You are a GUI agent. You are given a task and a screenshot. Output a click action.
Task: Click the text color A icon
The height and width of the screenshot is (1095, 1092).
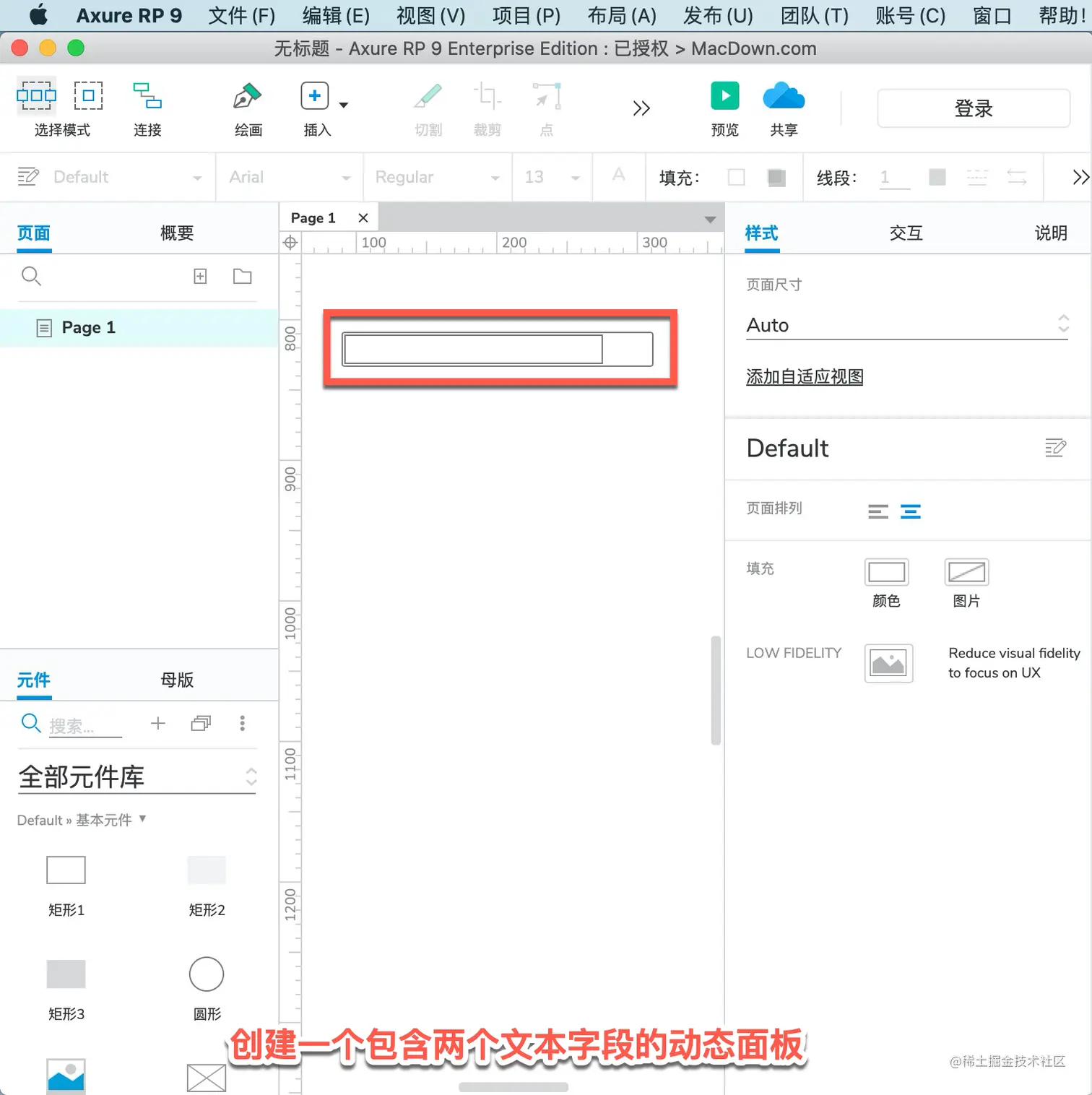(619, 174)
